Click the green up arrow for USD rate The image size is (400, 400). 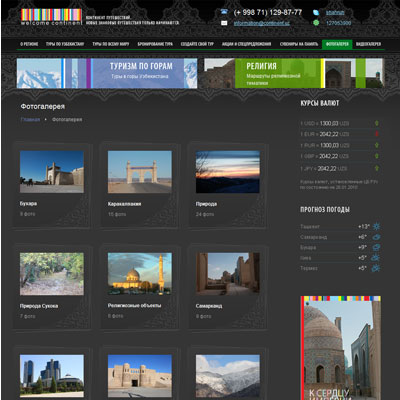tap(377, 123)
